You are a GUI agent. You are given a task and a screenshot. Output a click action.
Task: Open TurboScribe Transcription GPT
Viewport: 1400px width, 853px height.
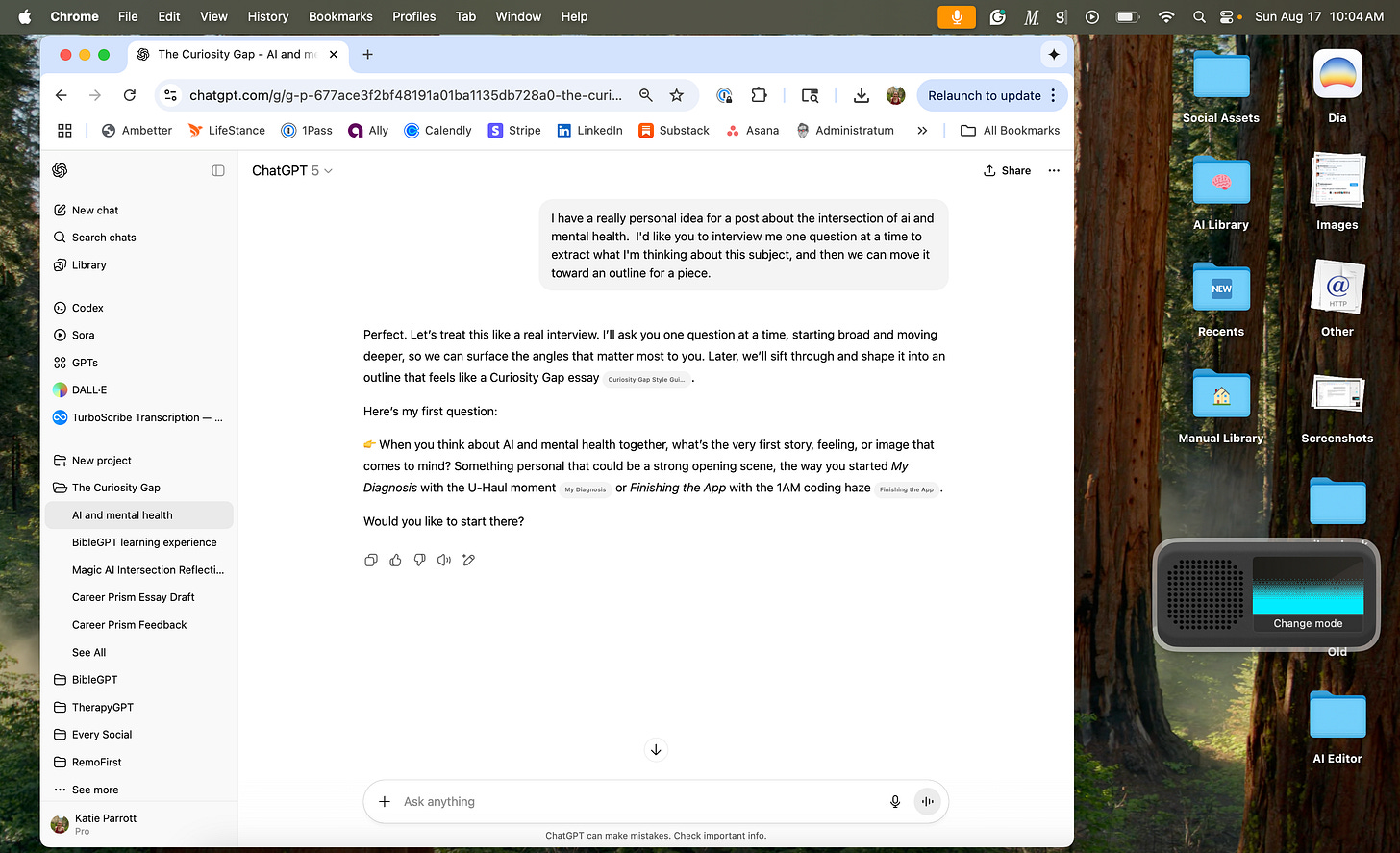pos(139,417)
